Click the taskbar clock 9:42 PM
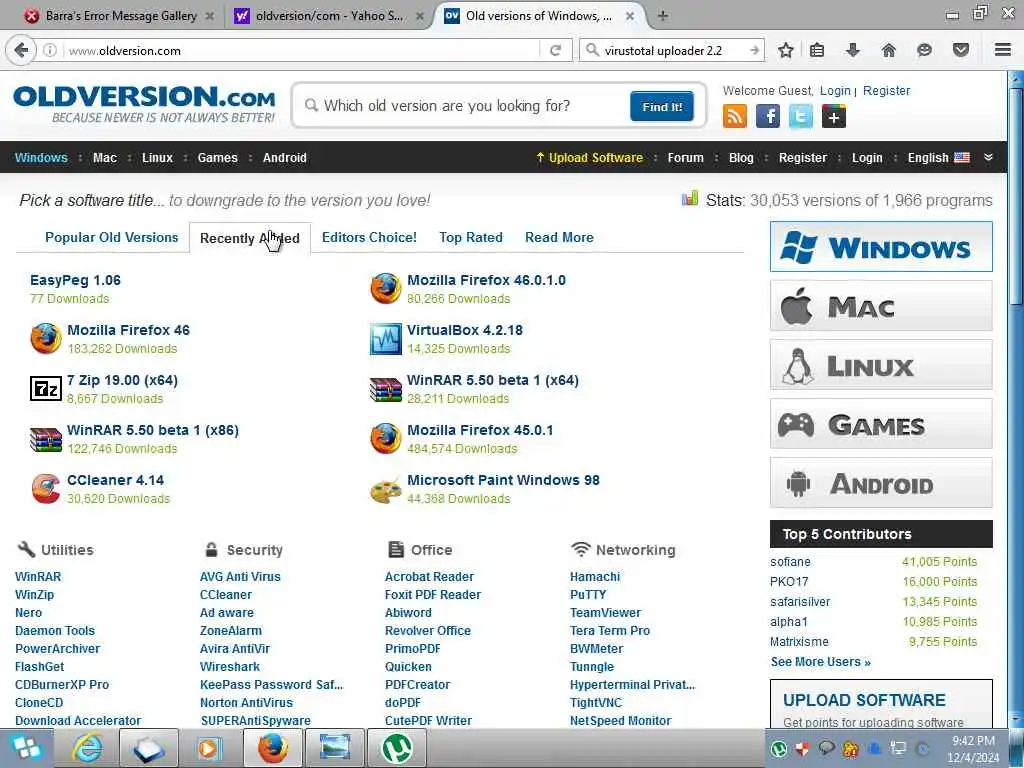1024x768 pixels. (973, 741)
